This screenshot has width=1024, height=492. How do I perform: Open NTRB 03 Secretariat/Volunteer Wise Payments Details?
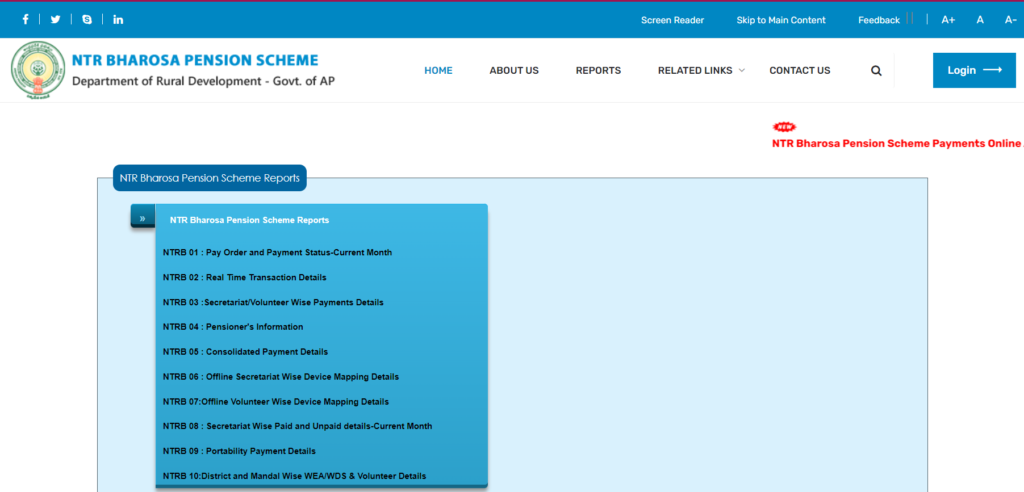pos(273,303)
